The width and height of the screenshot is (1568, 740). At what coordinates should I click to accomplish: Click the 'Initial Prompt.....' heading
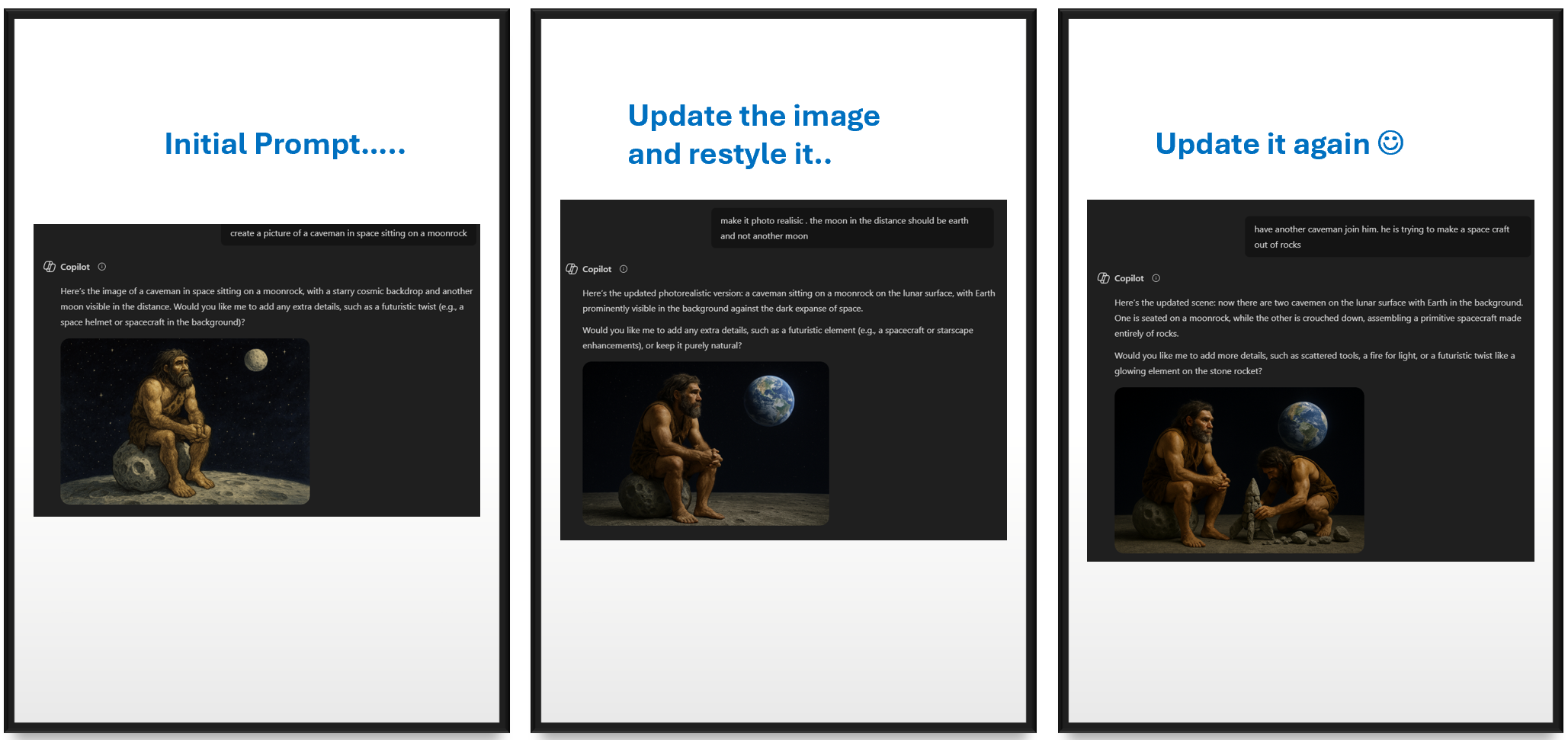coord(284,144)
